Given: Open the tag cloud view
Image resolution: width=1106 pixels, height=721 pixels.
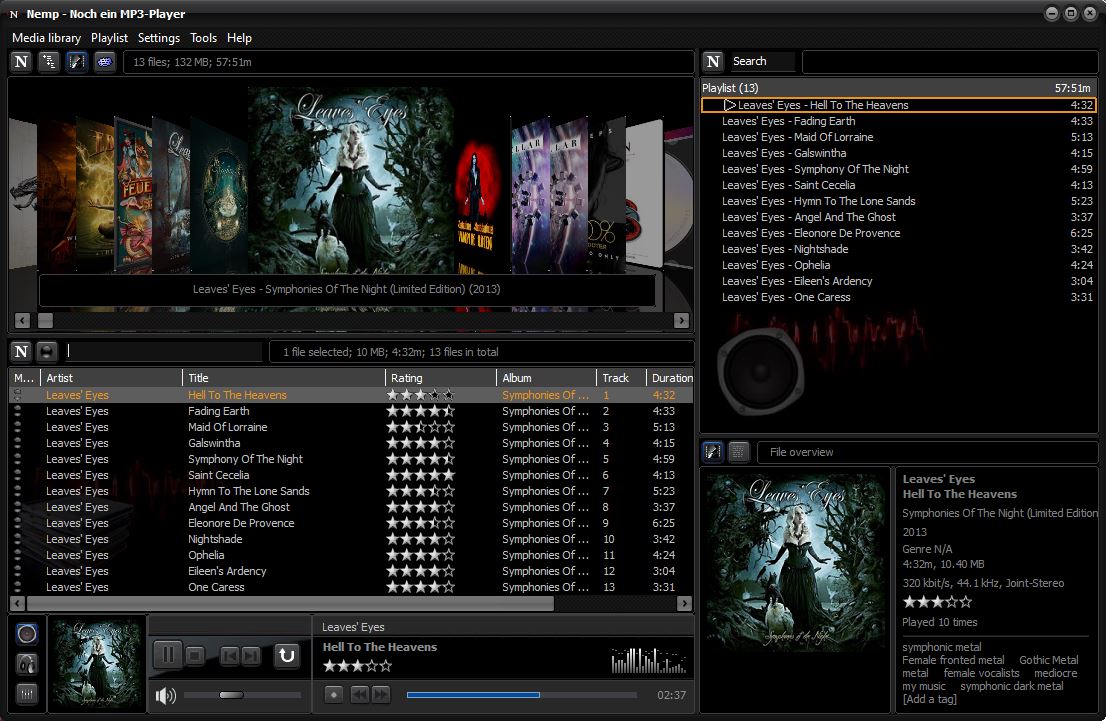Looking at the screenshot, I should point(104,61).
